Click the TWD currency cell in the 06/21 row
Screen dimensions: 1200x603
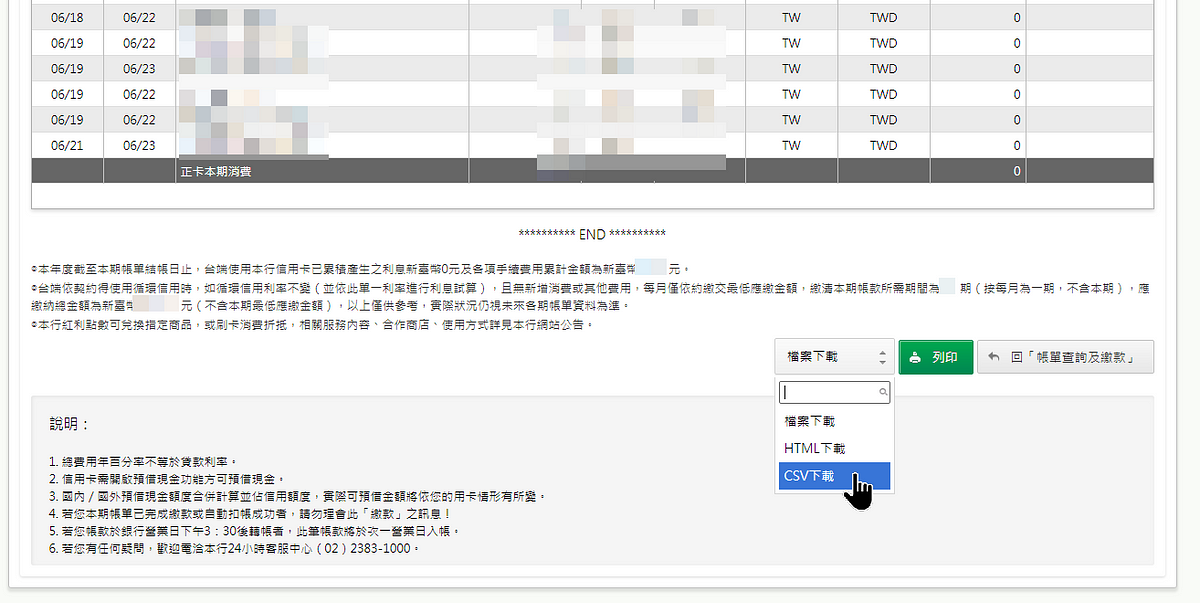(883, 145)
